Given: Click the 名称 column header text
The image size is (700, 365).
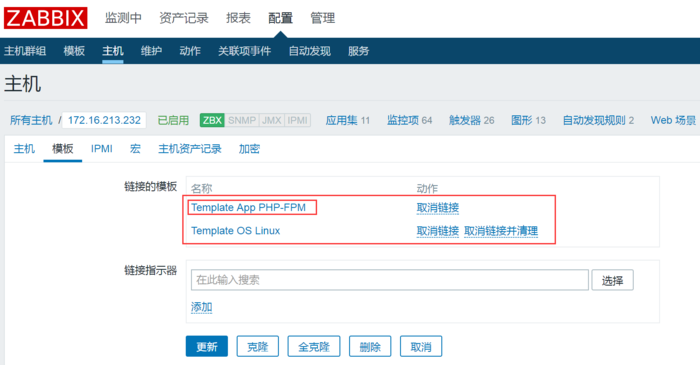Looking at the screenshot, I should click(x=202, y=188).
